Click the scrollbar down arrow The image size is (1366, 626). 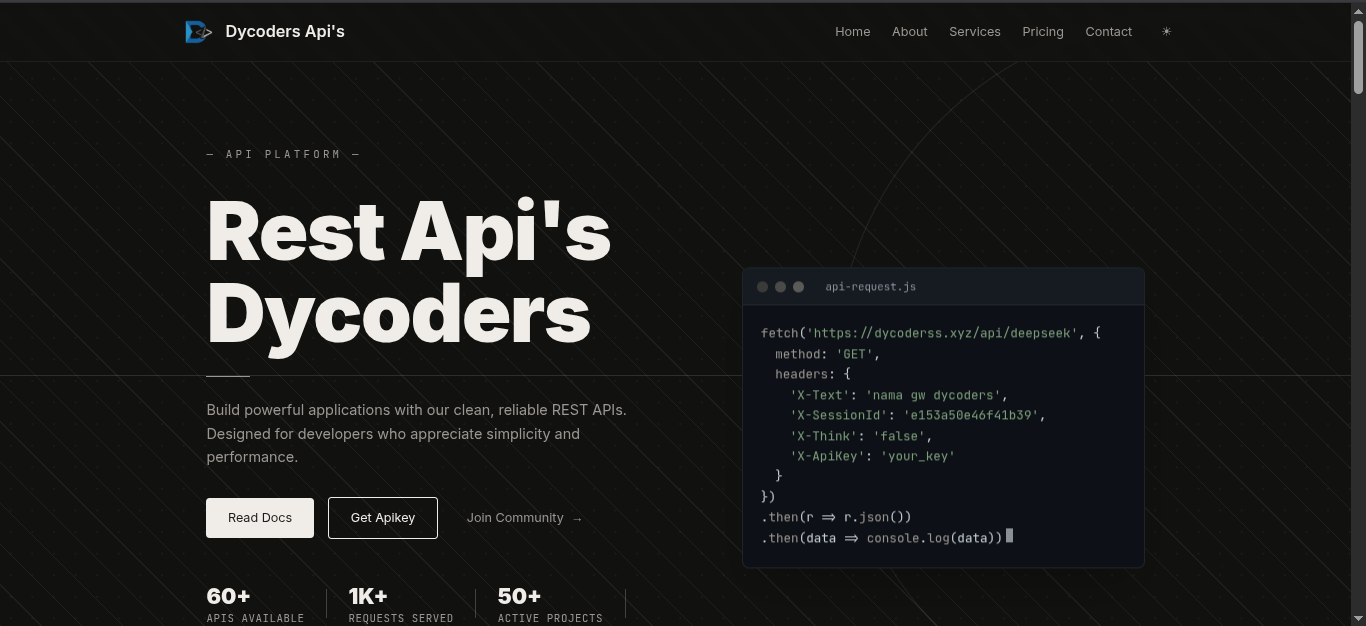point(1358,618)
